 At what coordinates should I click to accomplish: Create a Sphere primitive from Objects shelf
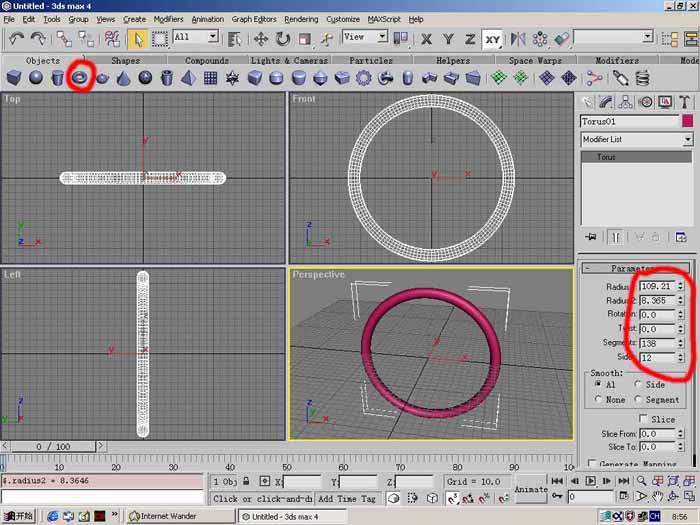pos(36,78)
